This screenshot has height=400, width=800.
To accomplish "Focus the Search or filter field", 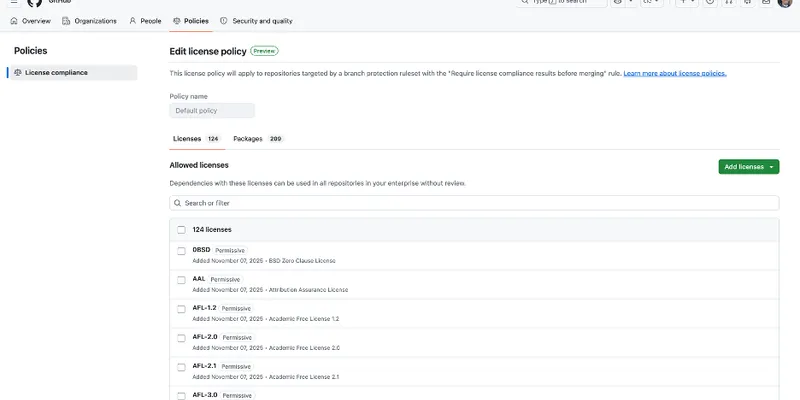I will coord(474,203).
